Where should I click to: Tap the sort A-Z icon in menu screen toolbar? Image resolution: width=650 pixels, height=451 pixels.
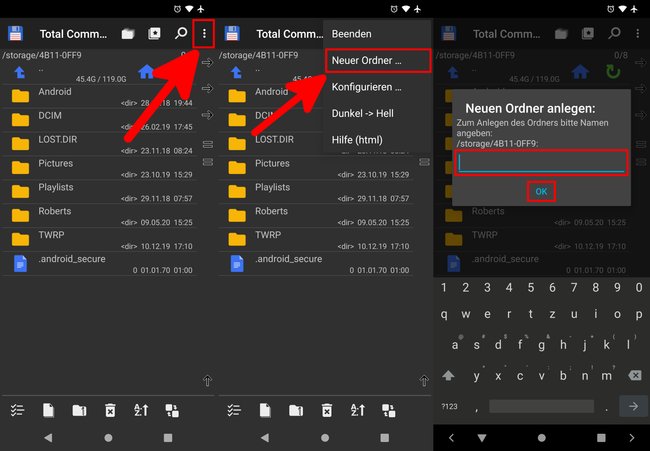pyautogui.click(x=358, y=410)
